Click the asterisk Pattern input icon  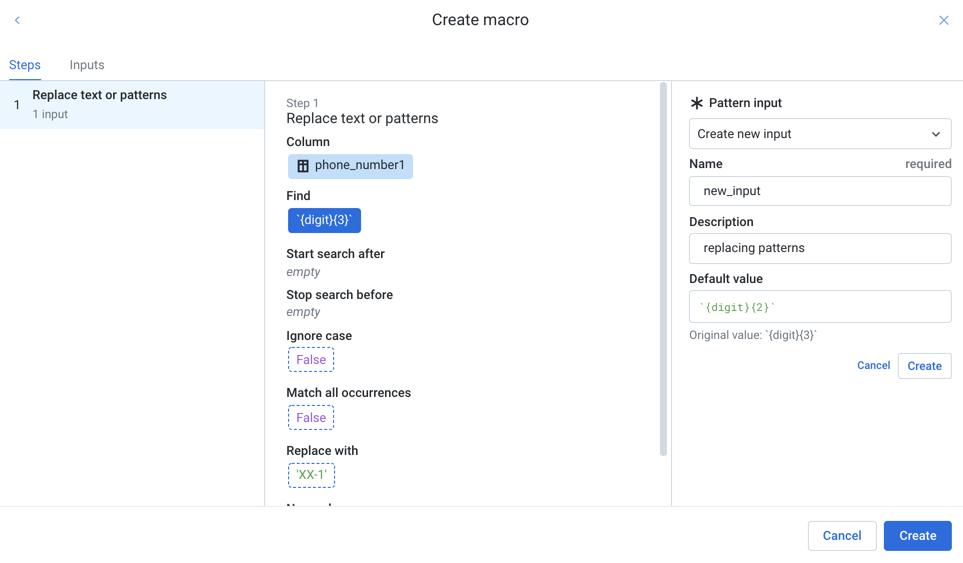tap(697, 103)
